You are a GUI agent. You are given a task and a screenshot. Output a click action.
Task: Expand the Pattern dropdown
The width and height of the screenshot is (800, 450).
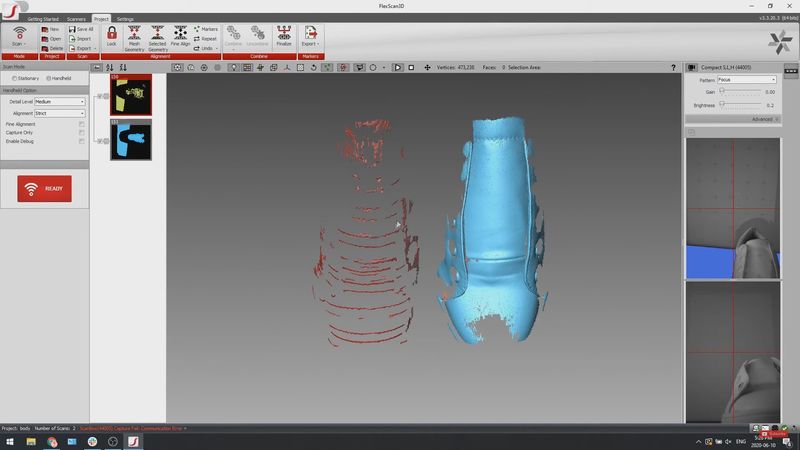747,80
